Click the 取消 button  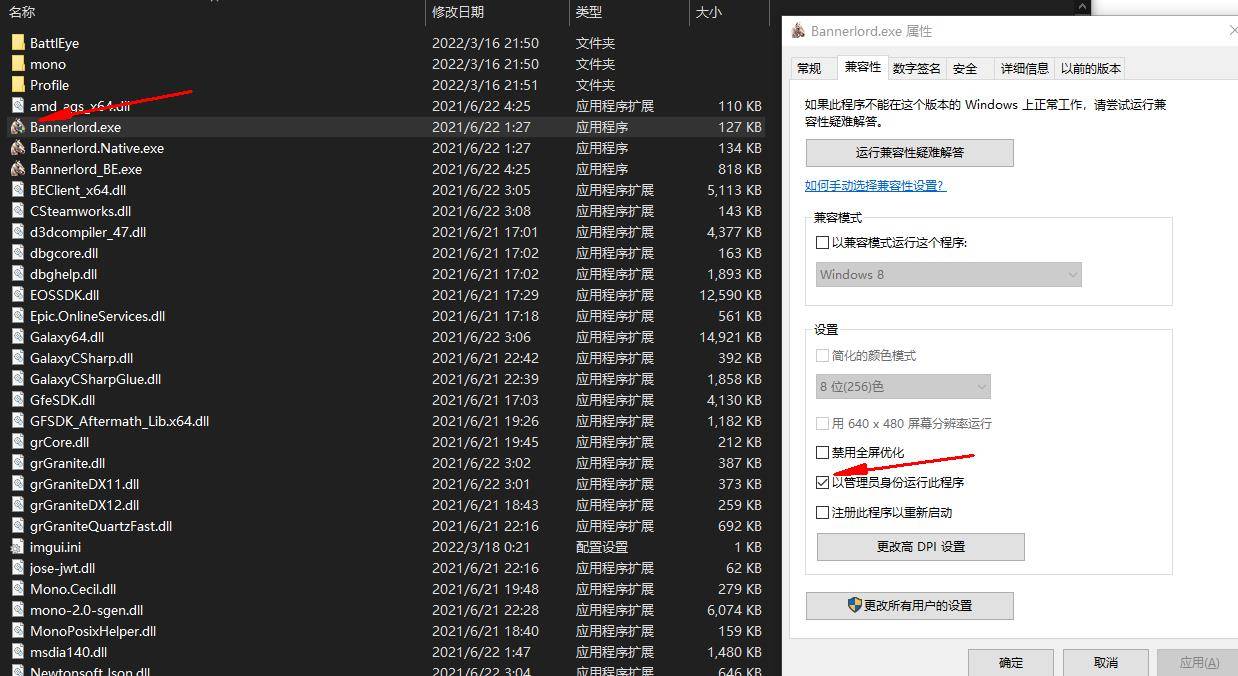click(1105, 663)
